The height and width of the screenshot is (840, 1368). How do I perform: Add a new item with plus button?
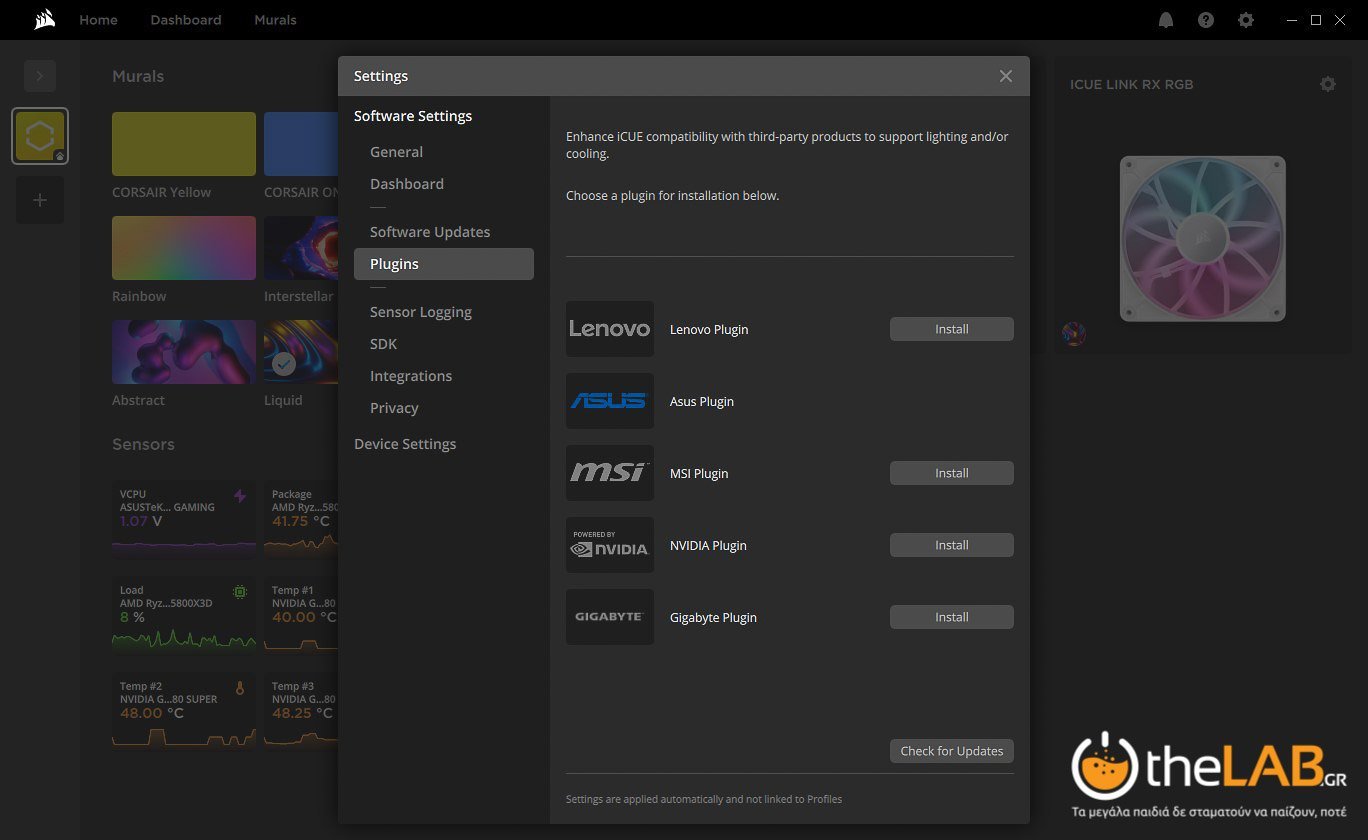point(40,200)
